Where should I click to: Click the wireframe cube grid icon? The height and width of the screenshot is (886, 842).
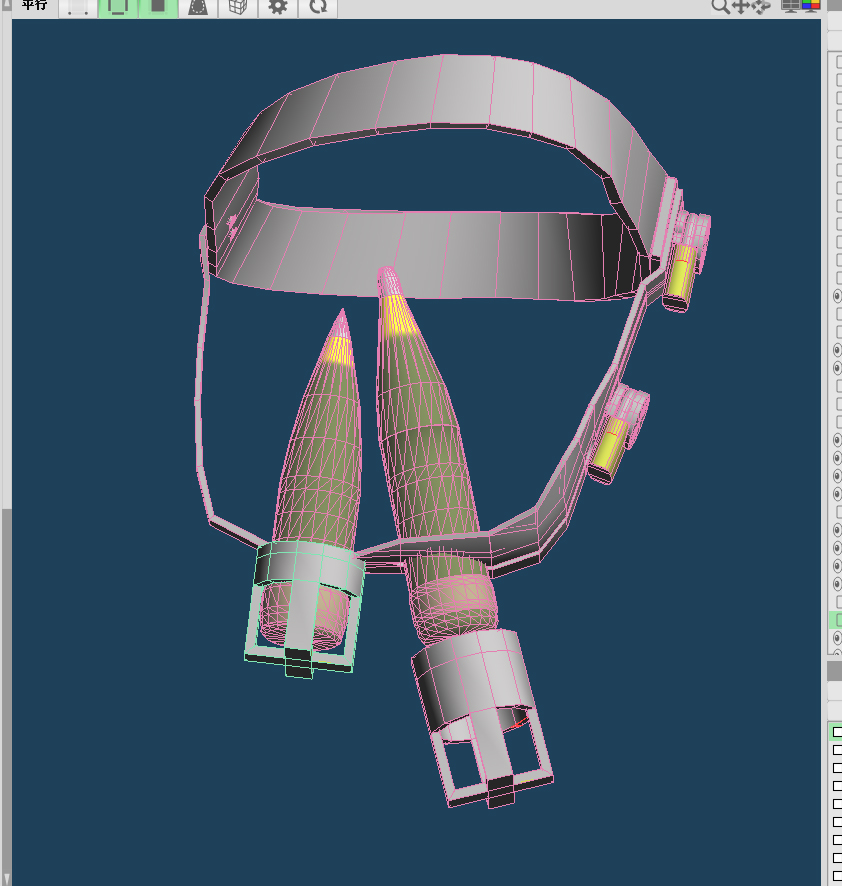click(x=238, y=7)
